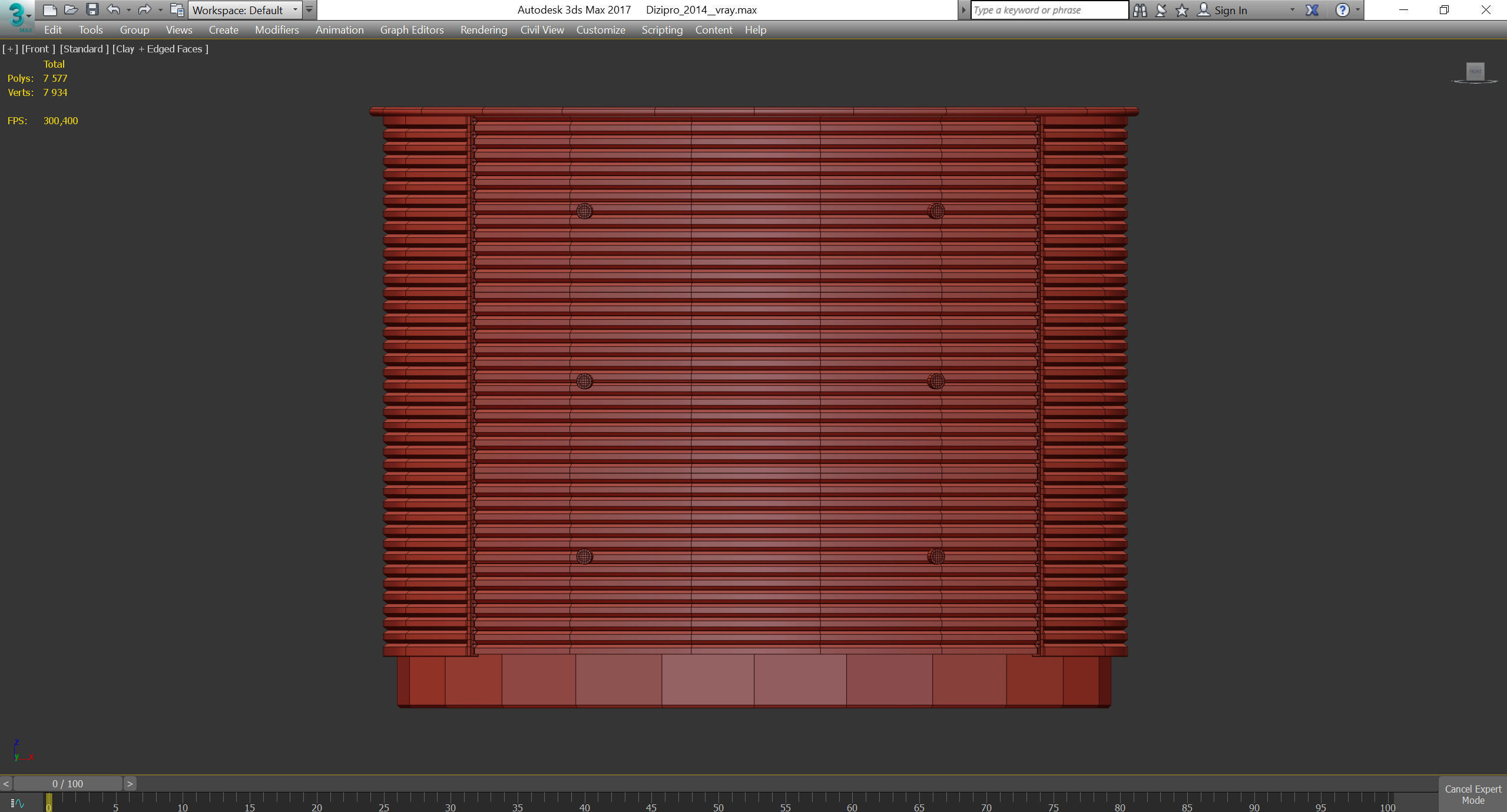Click the Redo arrow icon
The height and width of the screenshot is (812, 1507).
(x=144, y=9)
